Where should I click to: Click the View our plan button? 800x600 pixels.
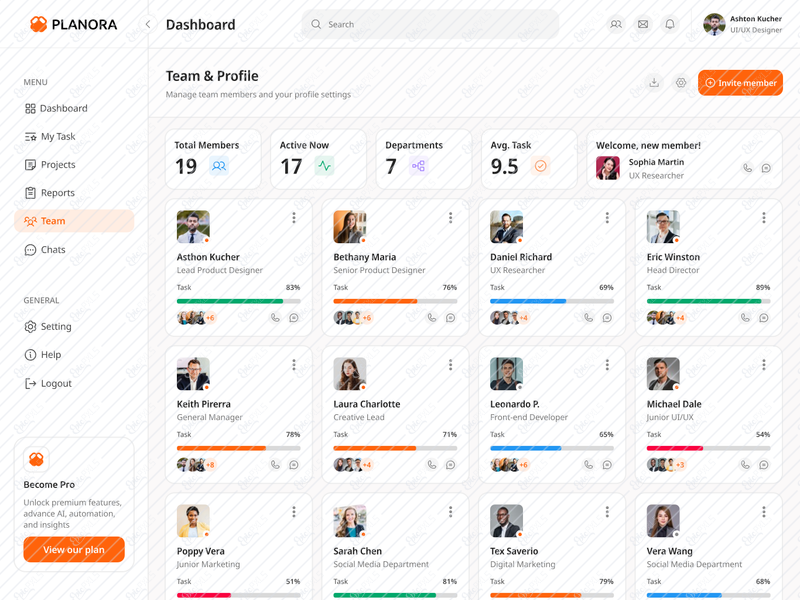click(74, 549)
